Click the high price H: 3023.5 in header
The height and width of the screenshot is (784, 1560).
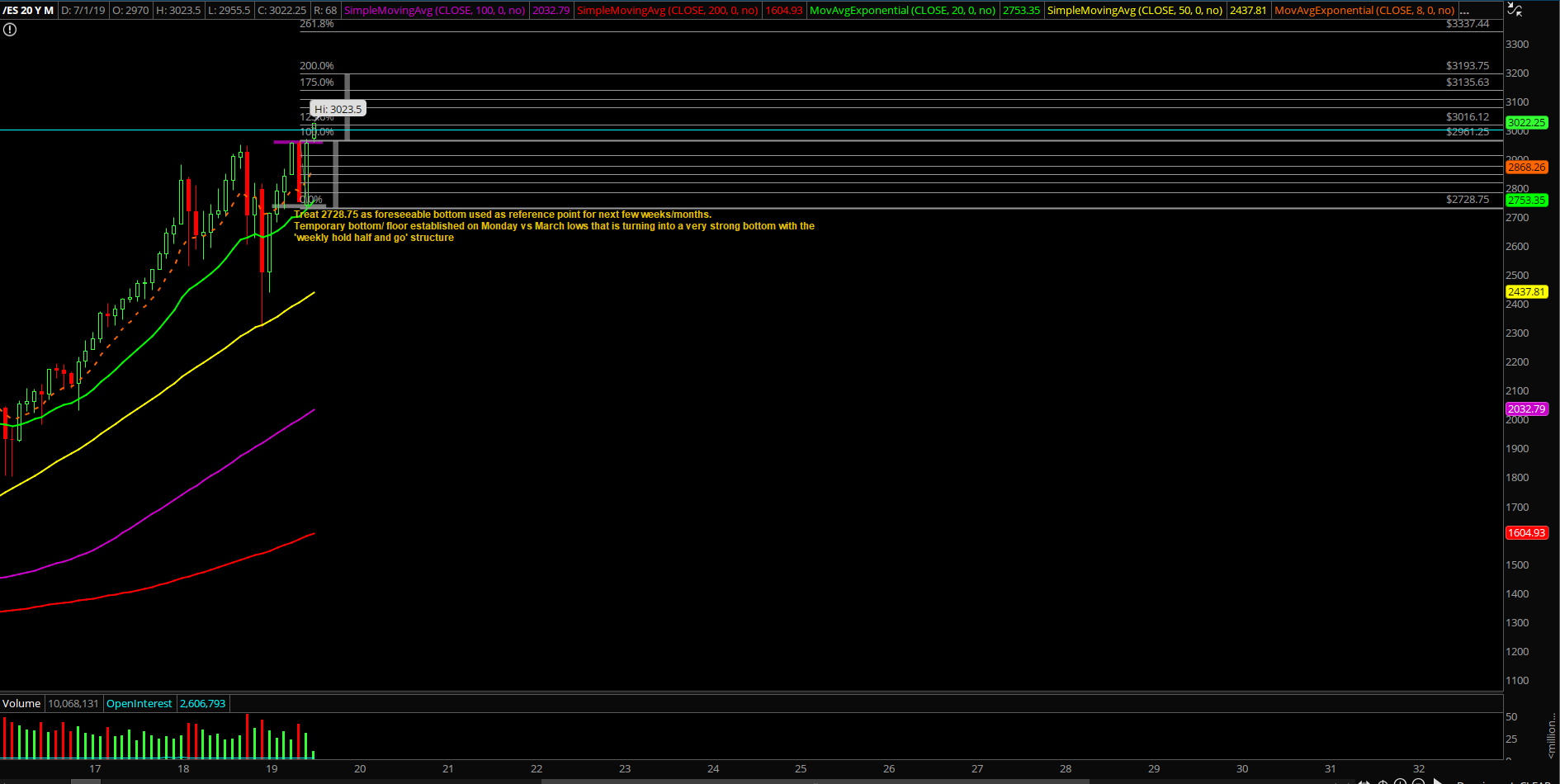(x=177, y=11)
